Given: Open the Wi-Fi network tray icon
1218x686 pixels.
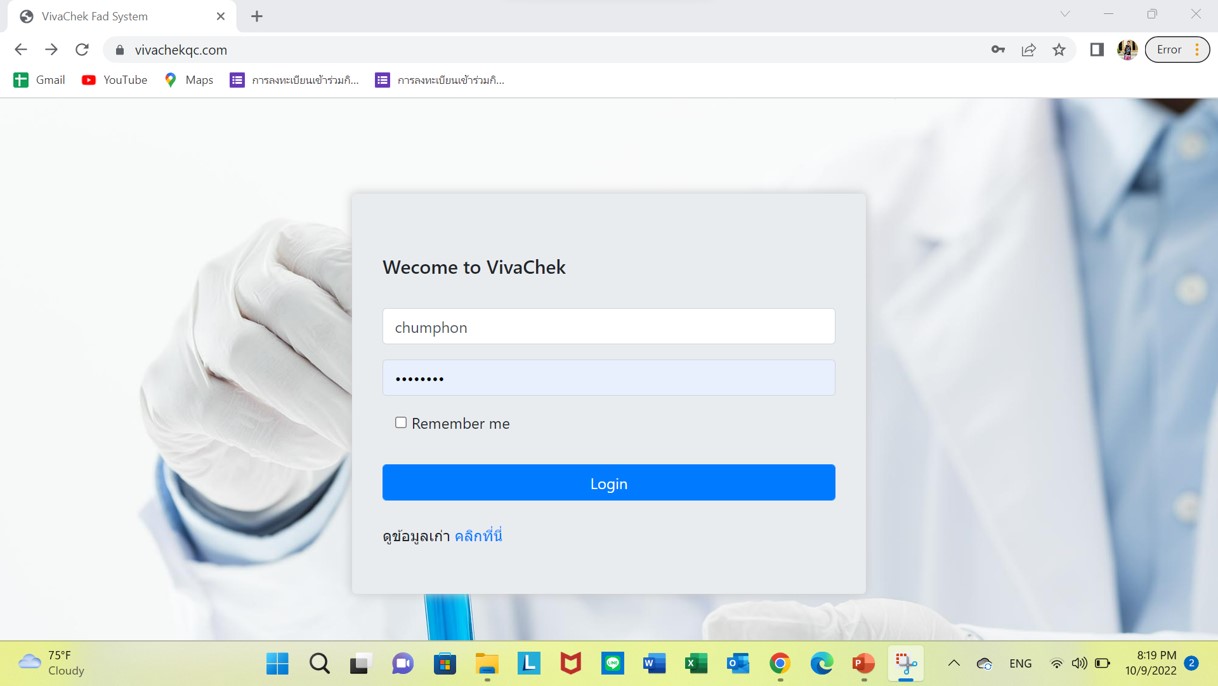Looking at the screenshot, I should point(1056,663).
